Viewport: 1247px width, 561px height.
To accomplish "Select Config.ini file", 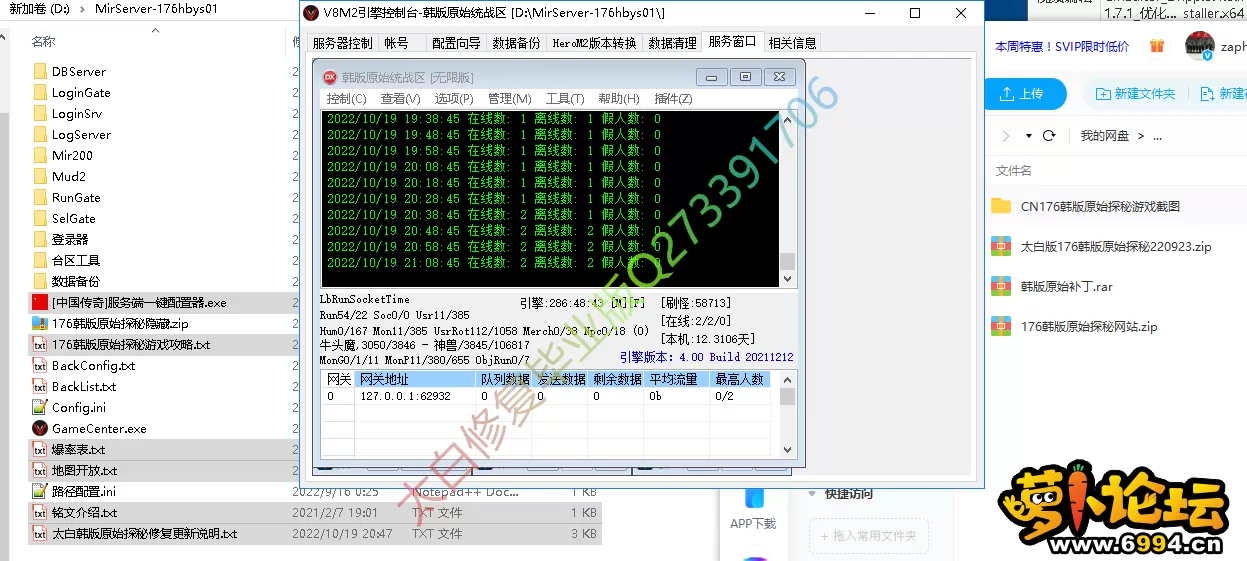I will coord(78,408).
